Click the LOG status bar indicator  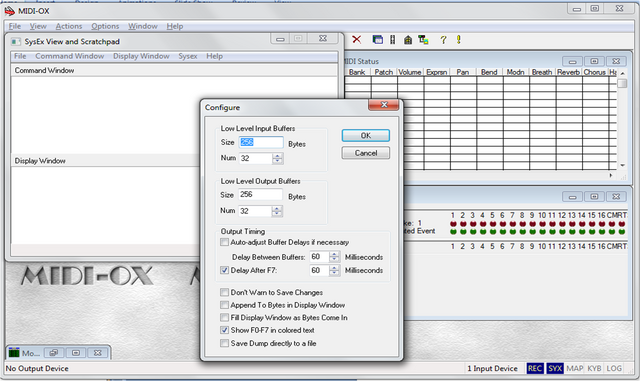tap(614, 368)
